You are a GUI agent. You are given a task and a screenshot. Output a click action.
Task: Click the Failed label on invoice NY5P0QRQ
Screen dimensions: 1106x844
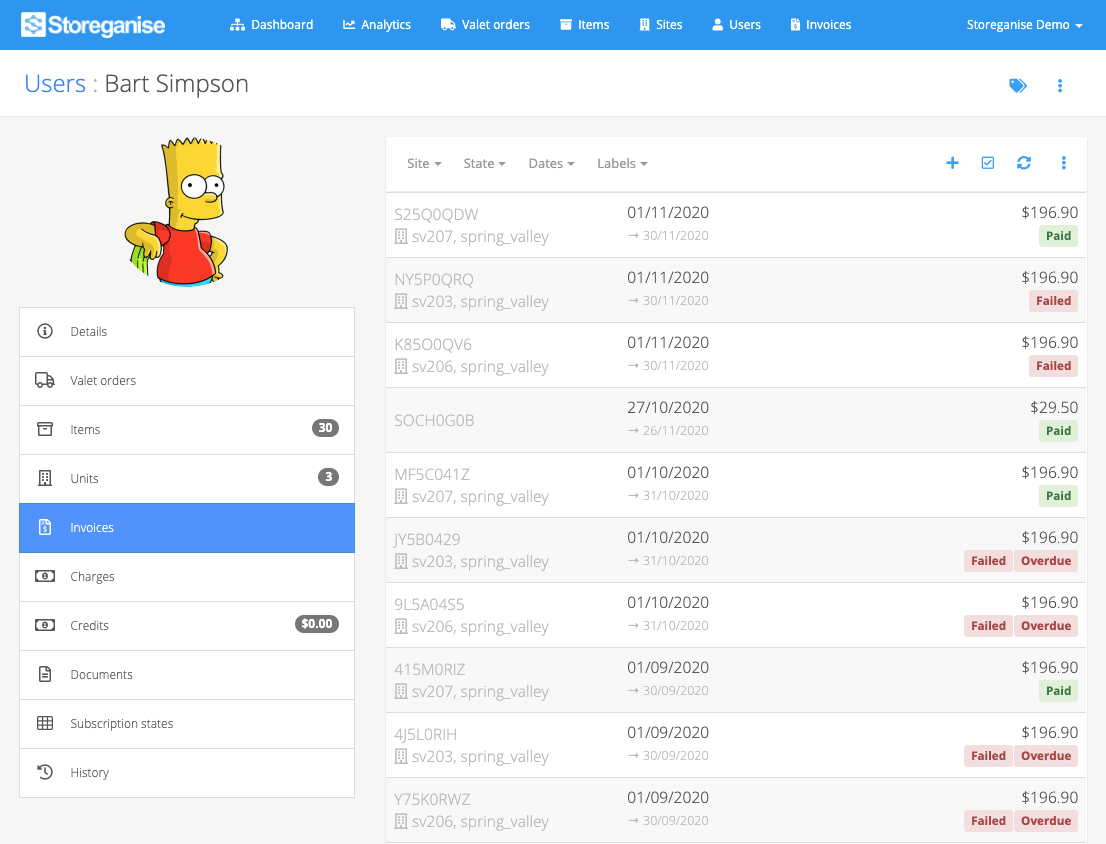tap(1053, 301)
